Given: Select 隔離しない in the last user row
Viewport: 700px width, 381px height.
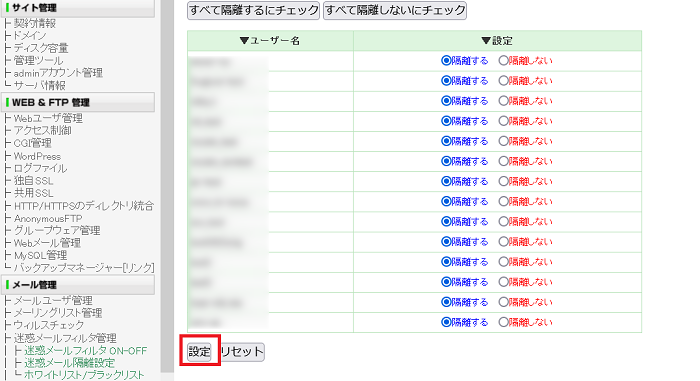Looking at the screenshot, I should 504,322.
